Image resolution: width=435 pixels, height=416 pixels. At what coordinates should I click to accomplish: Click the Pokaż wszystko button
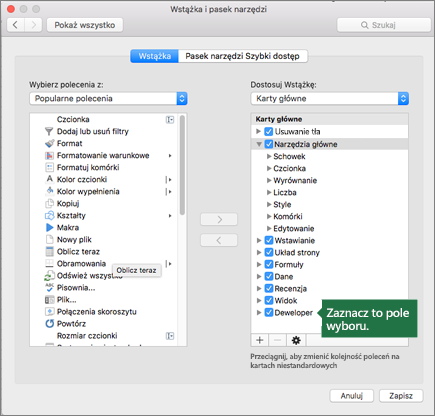coord(85,25)
